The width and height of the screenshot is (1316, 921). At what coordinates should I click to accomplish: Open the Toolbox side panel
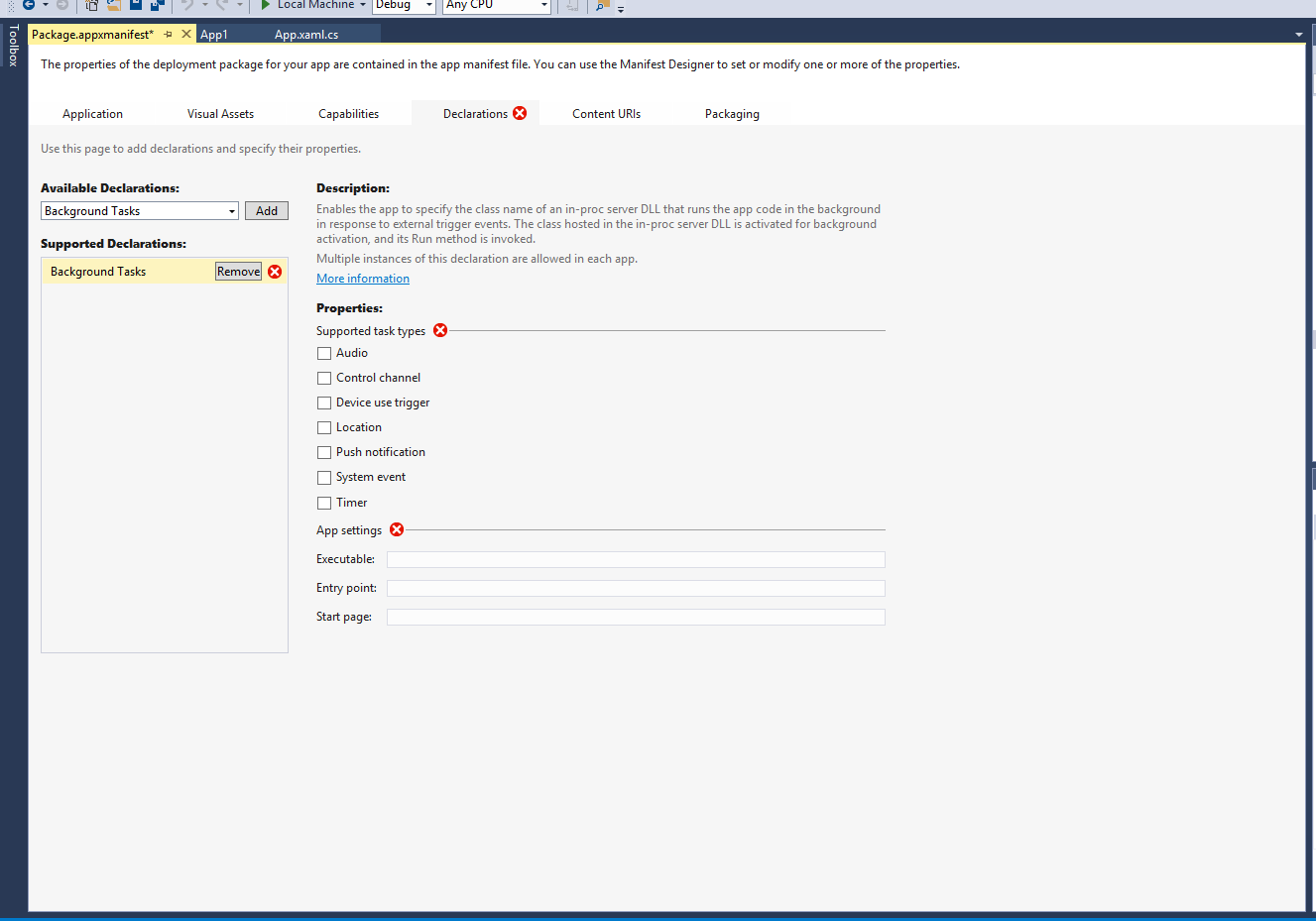(13, 46)
